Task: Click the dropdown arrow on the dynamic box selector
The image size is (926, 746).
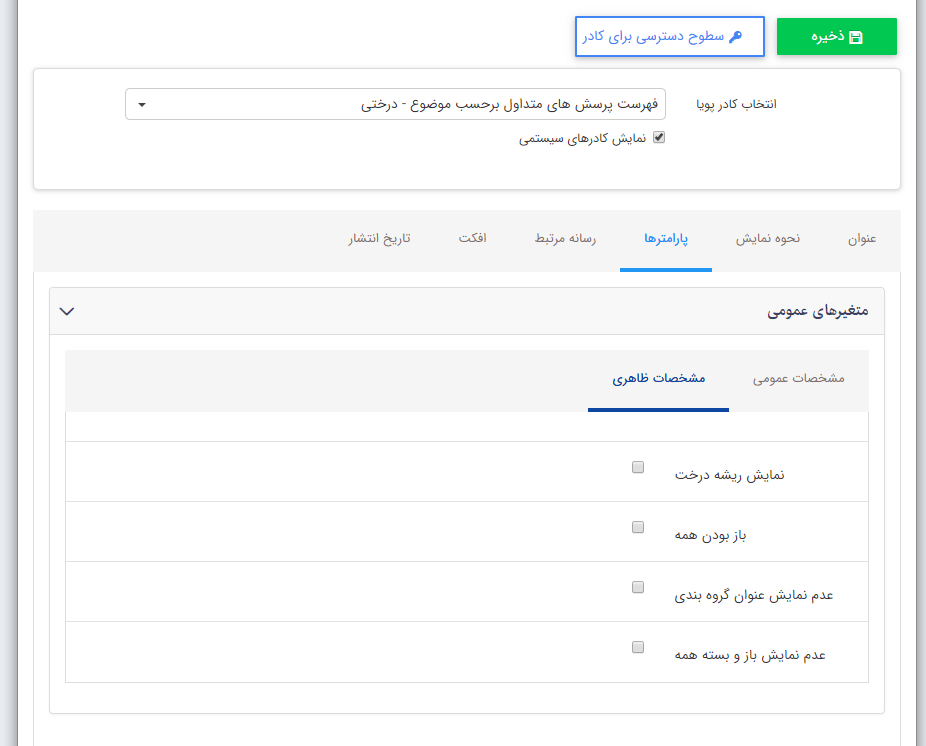Action: click(x=142, y=103)
